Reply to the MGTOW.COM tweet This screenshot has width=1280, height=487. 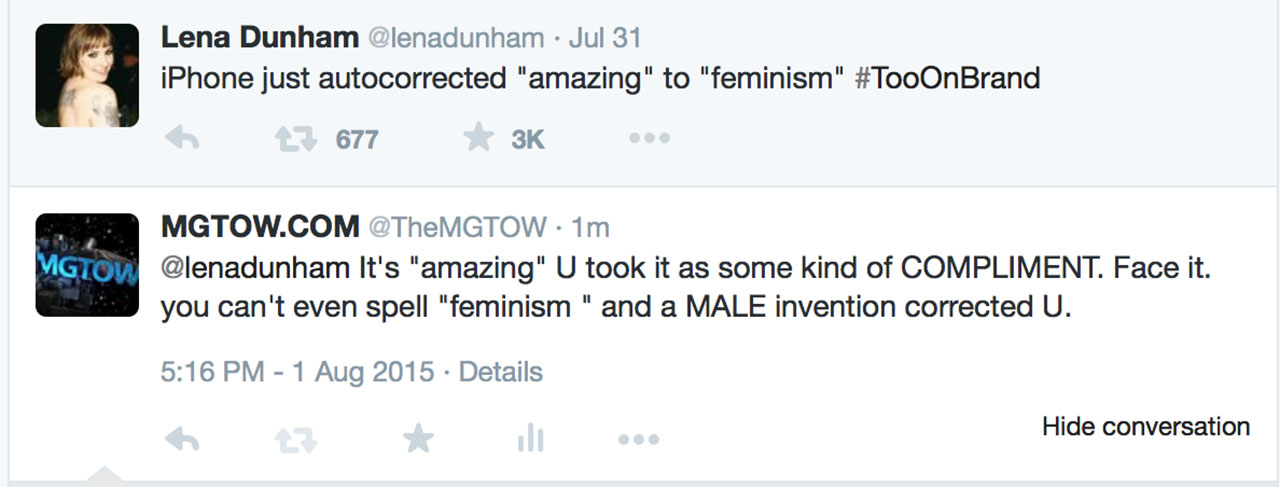181,438
